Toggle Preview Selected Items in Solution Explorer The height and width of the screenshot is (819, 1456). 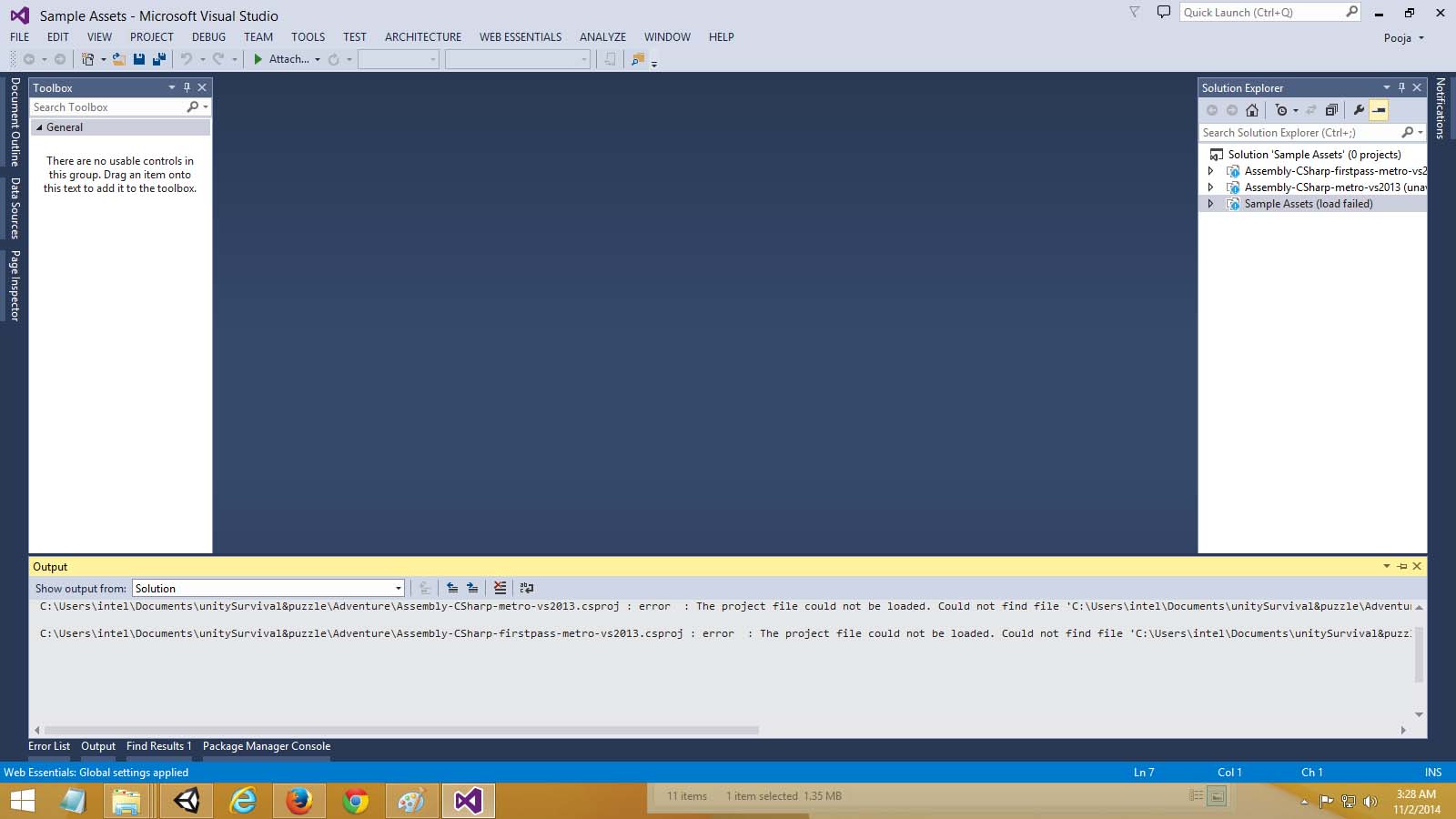point(1379,110)
